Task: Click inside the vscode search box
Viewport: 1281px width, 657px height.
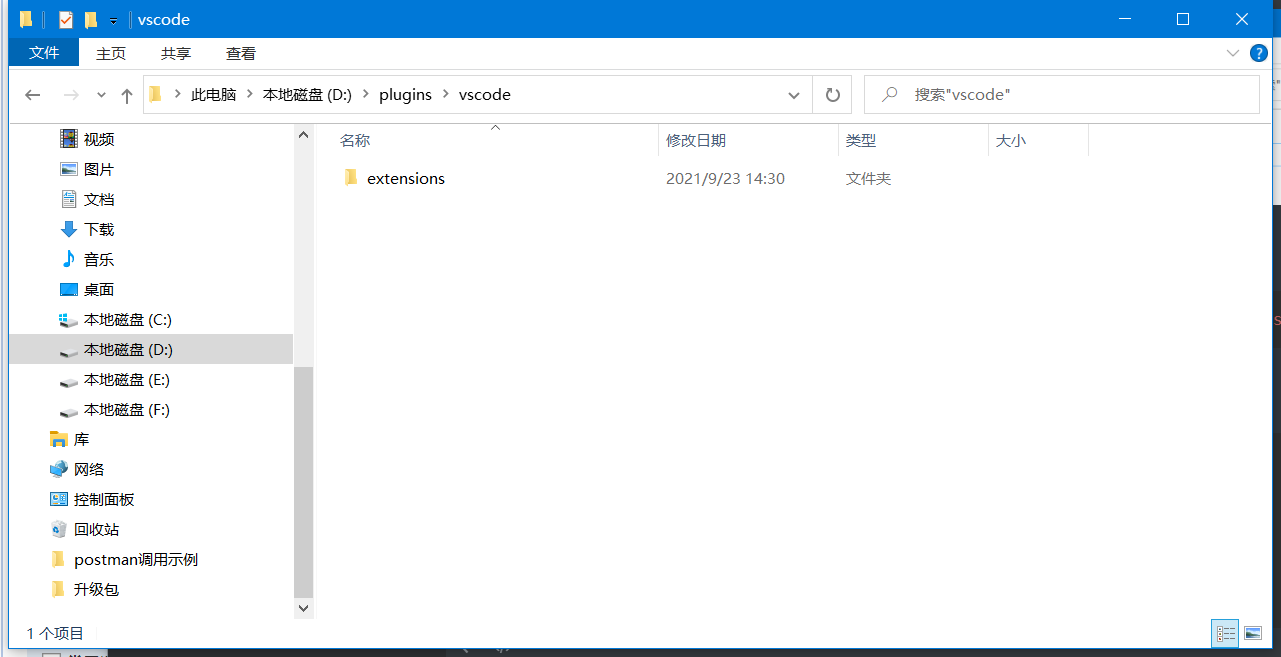Action: pos(1060,94)
